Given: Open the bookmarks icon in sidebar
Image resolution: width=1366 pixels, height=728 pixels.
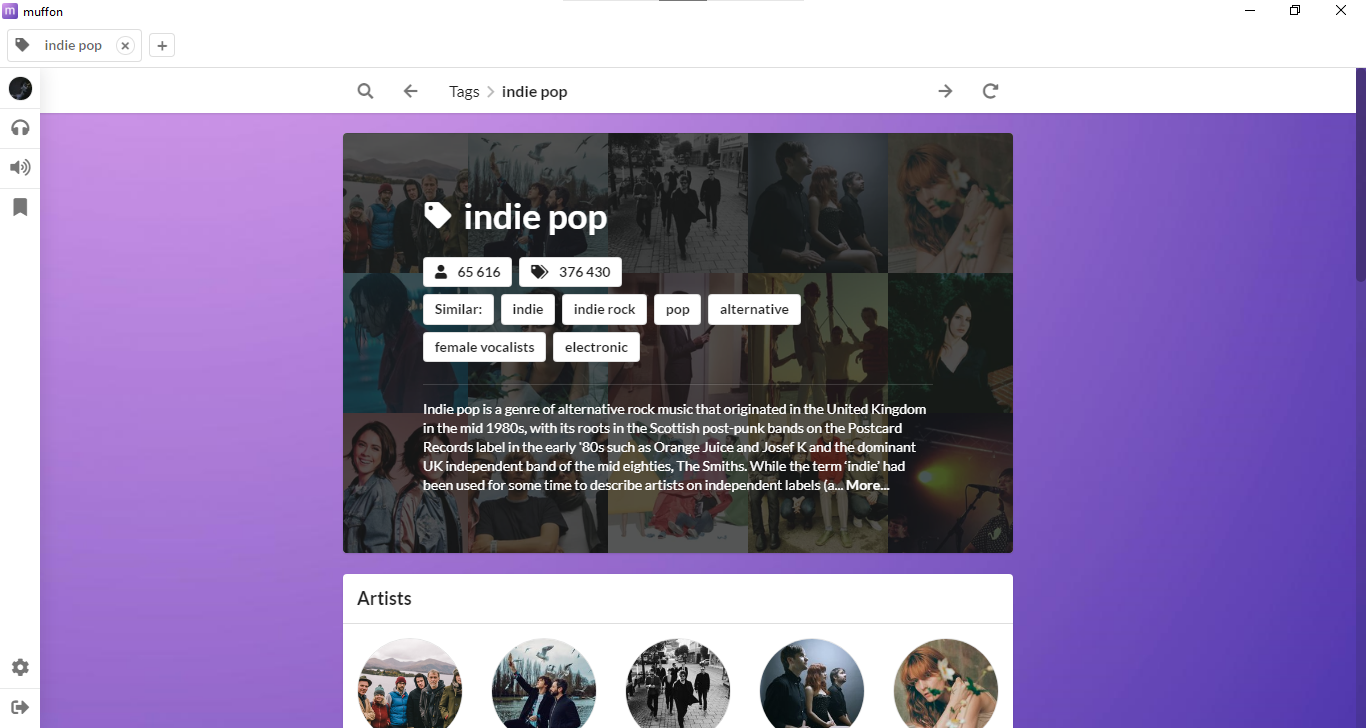Looking at the screenshot, I should point(20,207).
